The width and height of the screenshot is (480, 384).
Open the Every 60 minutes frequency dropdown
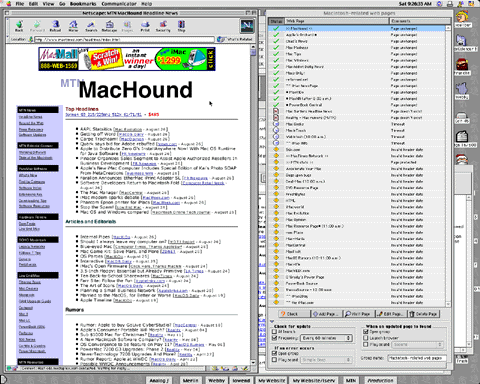point(326,338)
